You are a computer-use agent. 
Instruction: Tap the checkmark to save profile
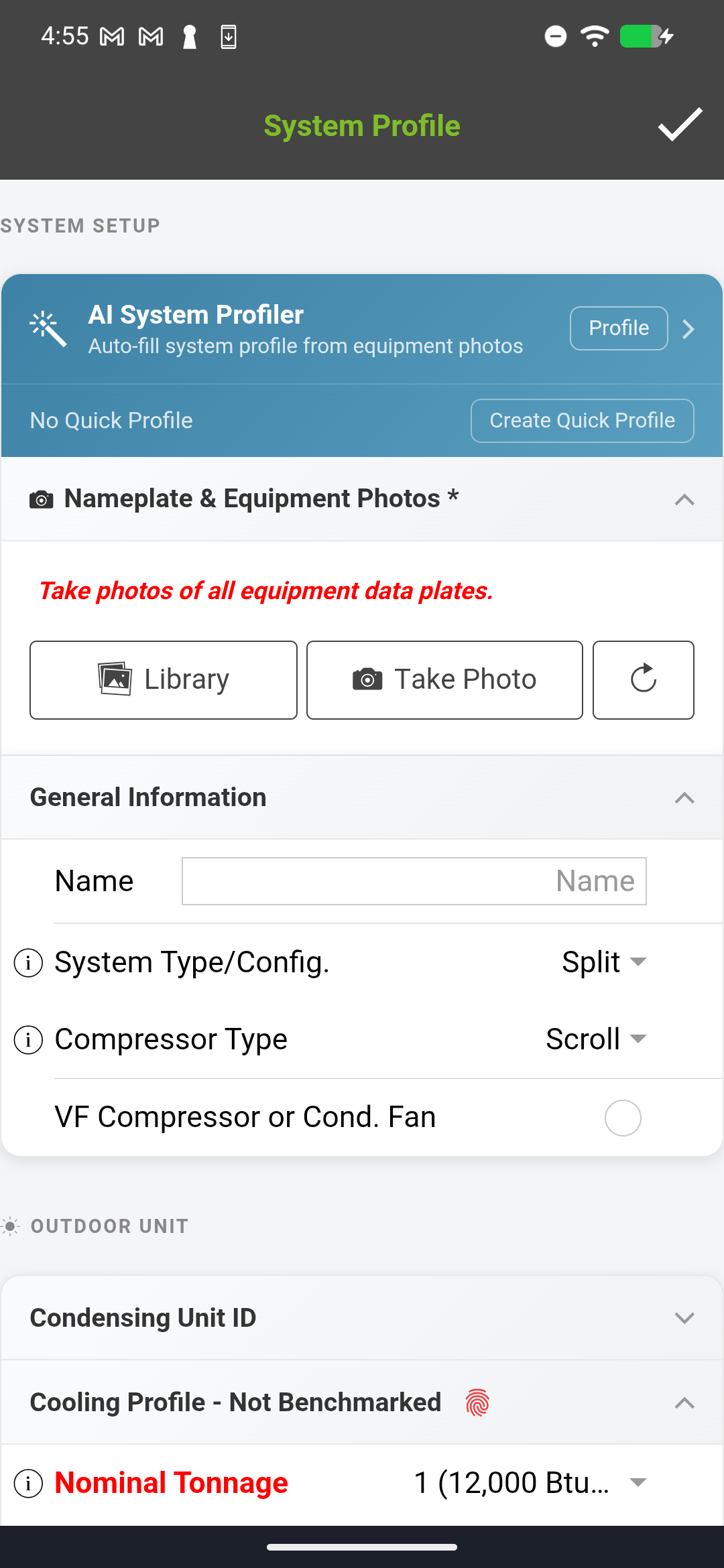[x=680, y=125]
